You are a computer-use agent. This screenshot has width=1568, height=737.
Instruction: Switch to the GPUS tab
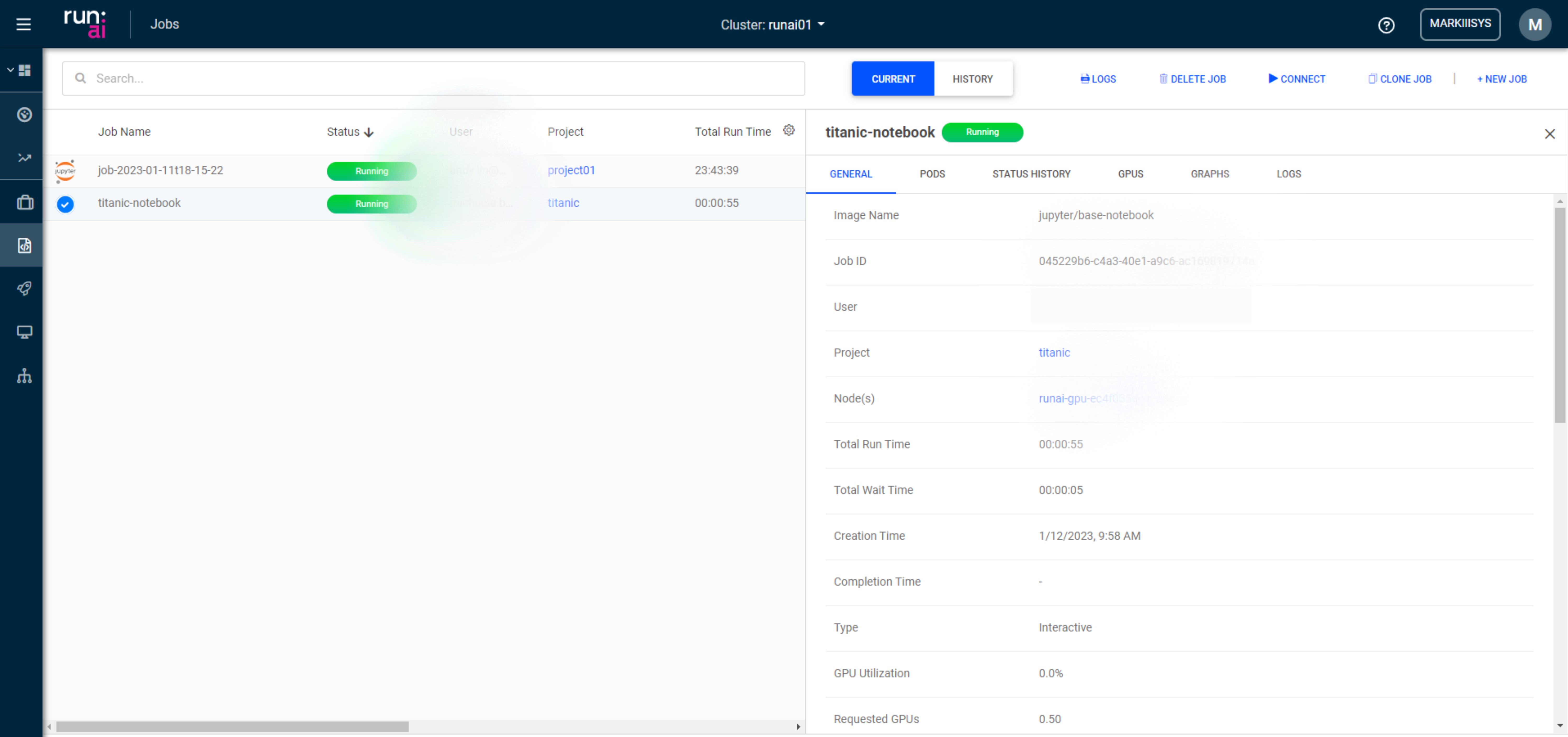[x=1130, y=174]
